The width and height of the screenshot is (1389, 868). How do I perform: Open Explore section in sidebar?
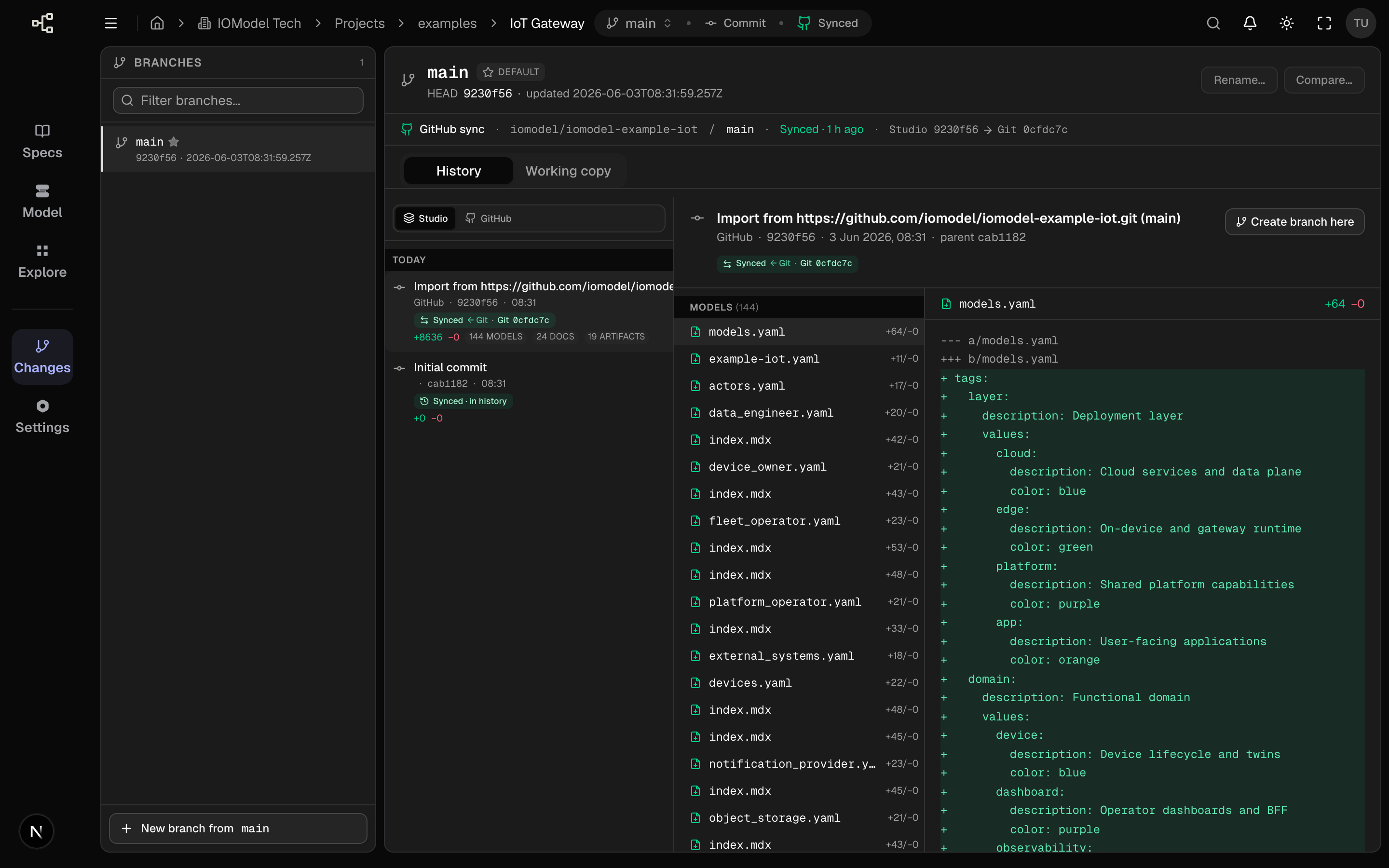click(42, 260)
